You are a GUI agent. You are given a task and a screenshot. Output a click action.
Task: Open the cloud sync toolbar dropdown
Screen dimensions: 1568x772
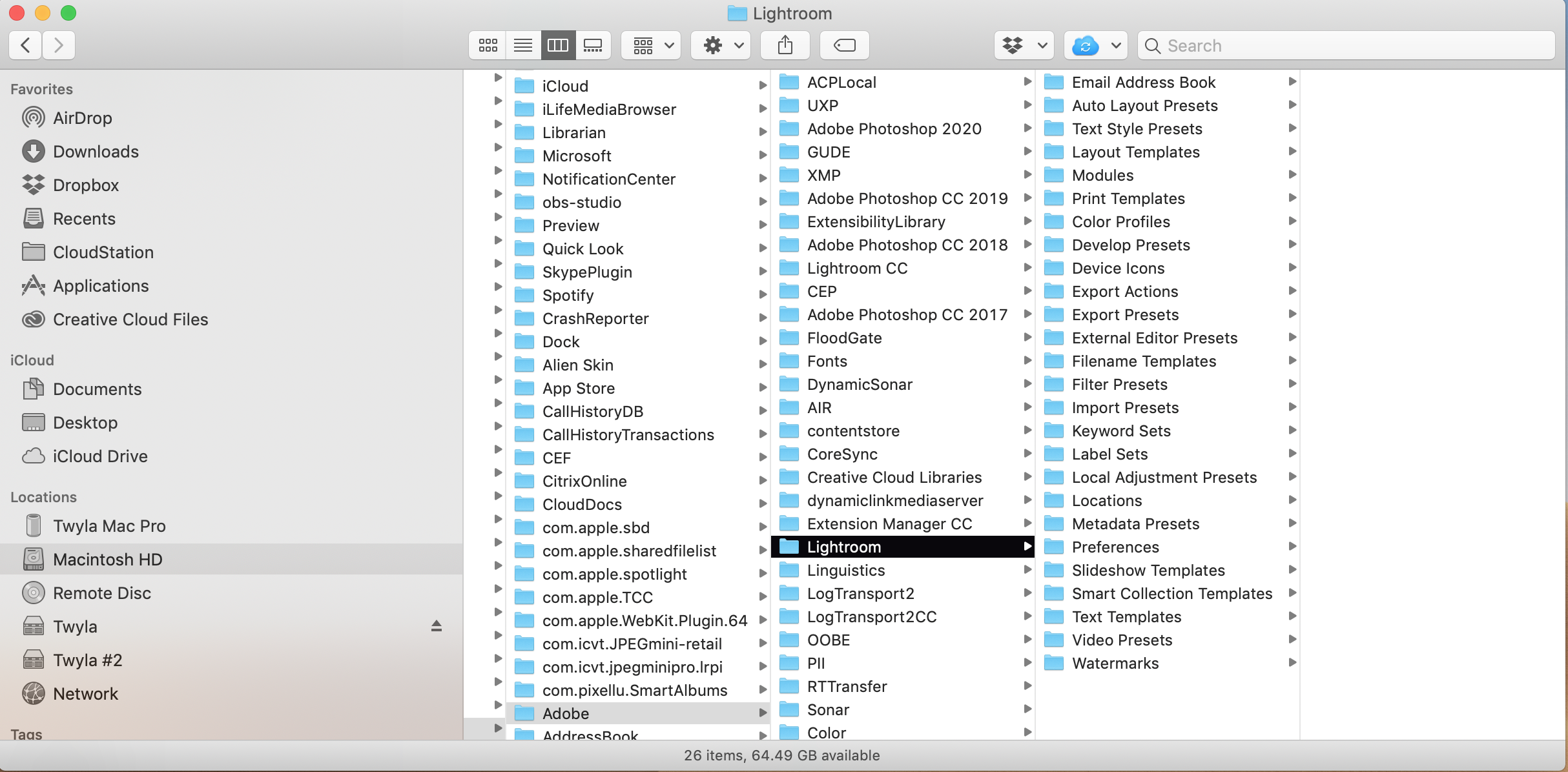(x=1095, y=45)
